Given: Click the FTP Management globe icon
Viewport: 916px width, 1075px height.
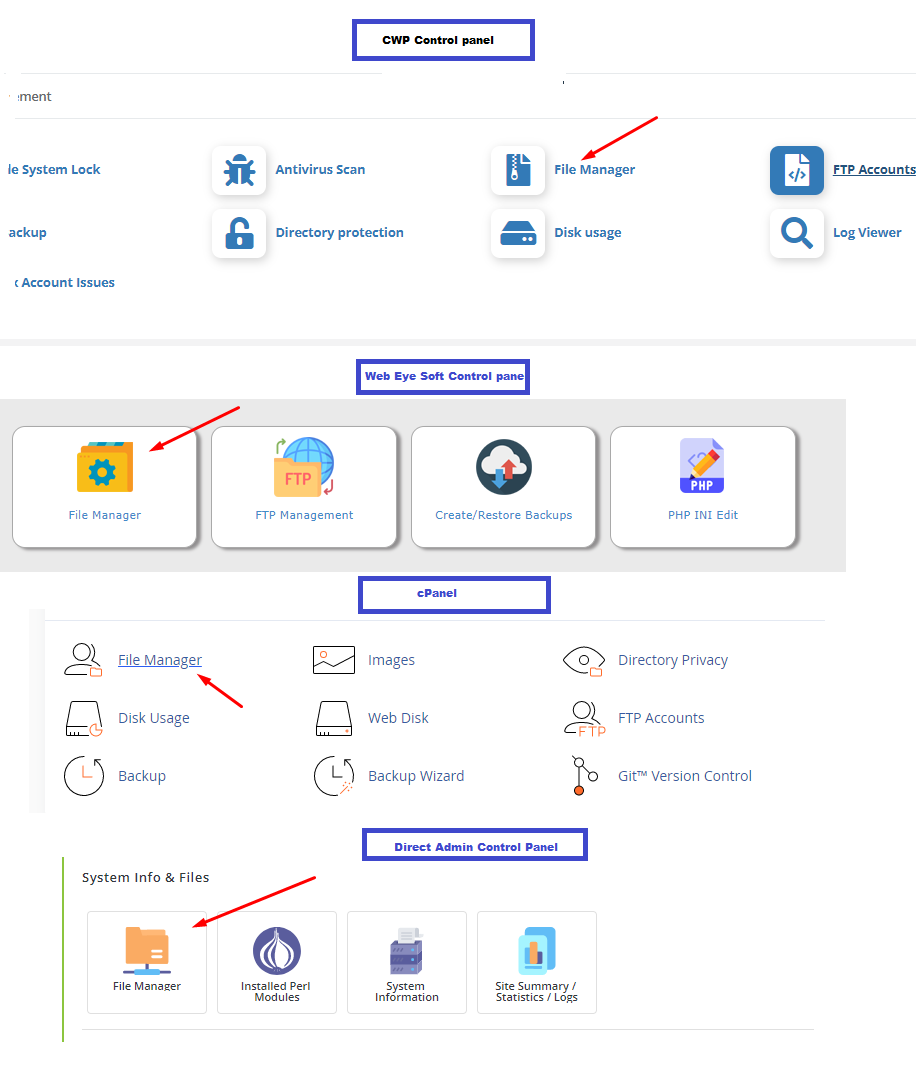Looking at the screenshot, I should 304,467.
